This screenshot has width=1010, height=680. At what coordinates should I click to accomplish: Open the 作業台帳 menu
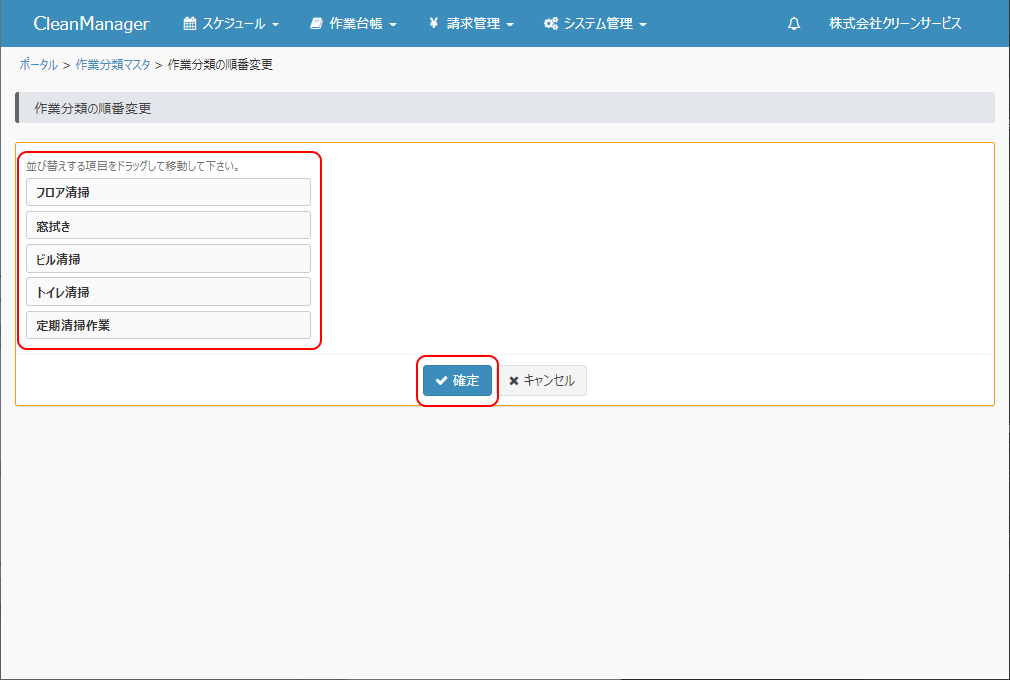coord(353,24)
